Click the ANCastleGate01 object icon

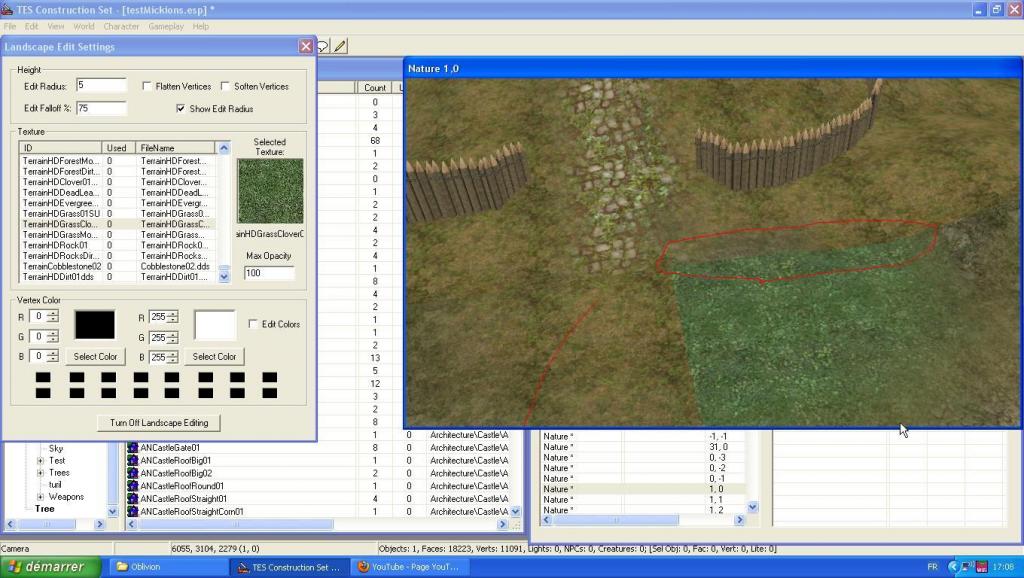[x=133, y=447]
